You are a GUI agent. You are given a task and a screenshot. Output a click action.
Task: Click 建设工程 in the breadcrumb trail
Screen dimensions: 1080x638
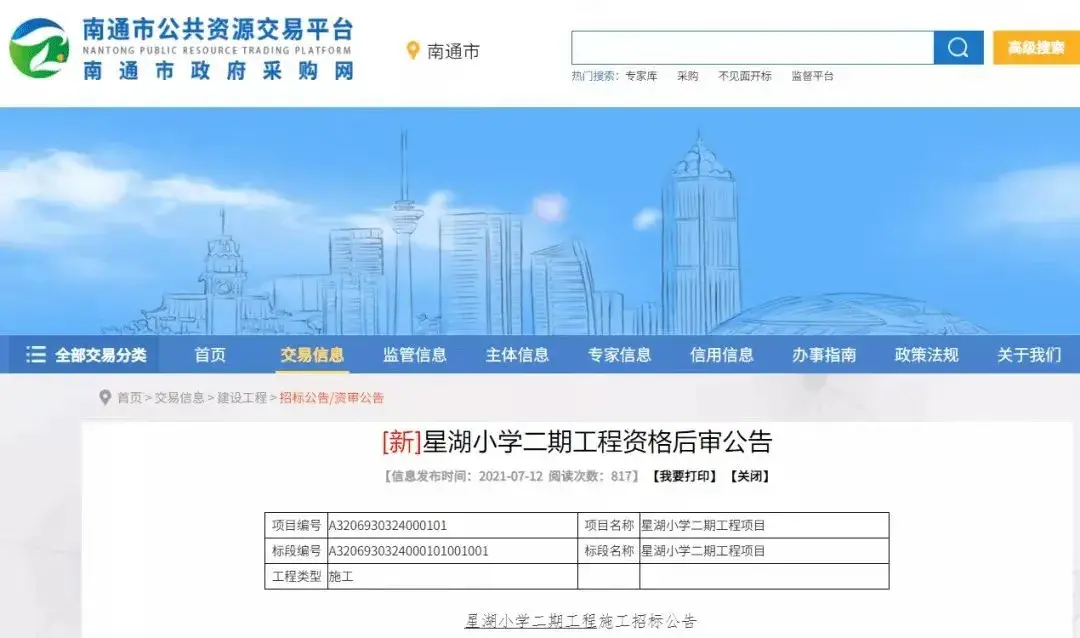[242, 398]
